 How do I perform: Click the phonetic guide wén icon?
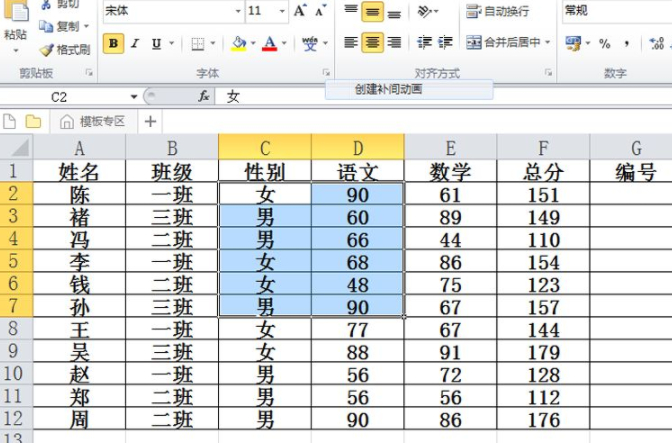[x=310, y=43]
